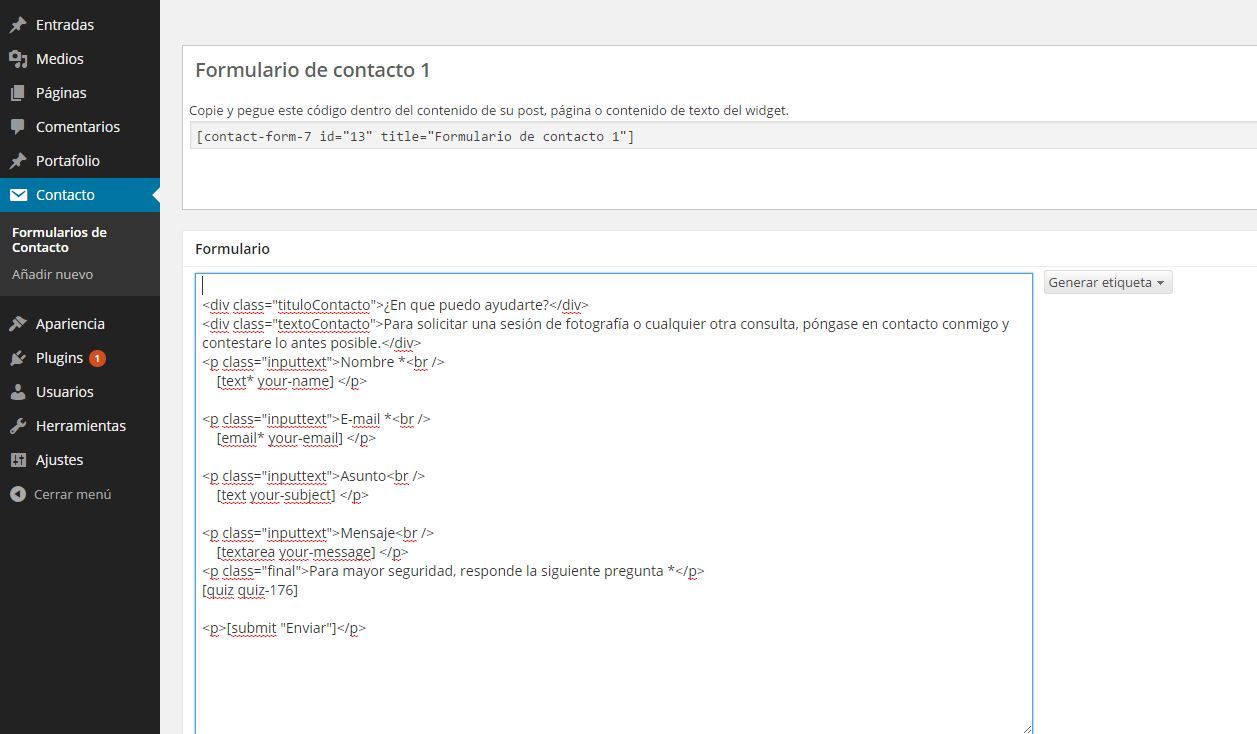Click the '[textarea your-message]' tag text

296,552
